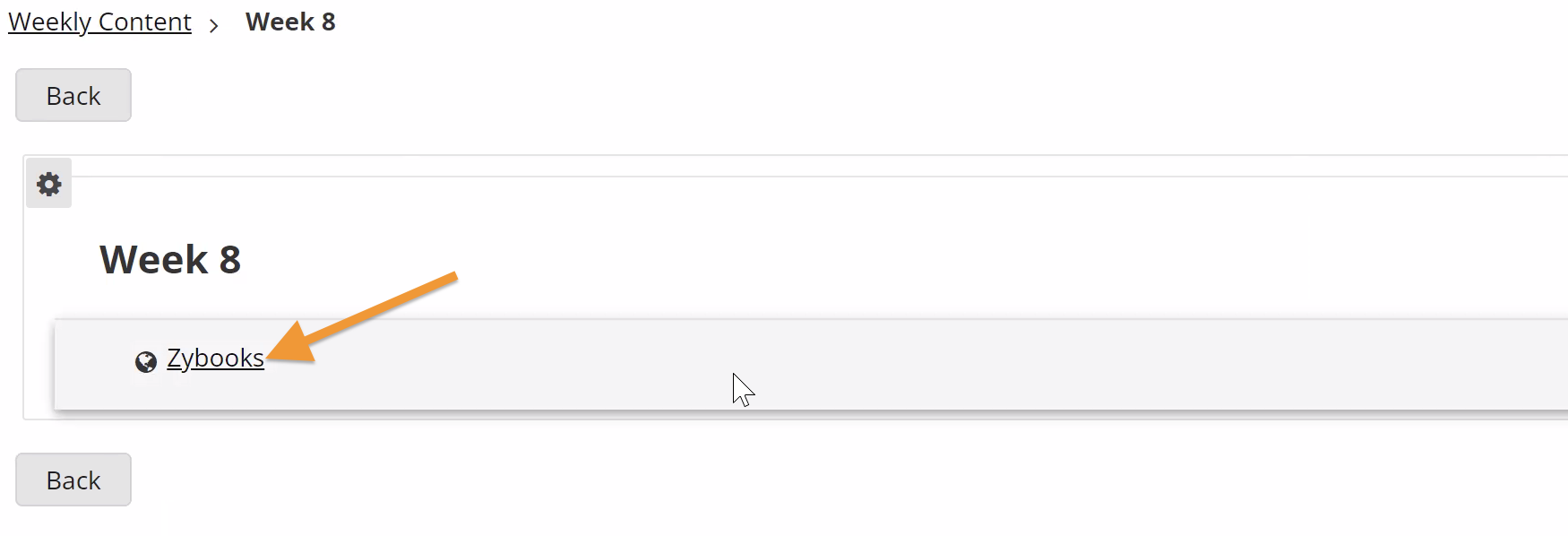Click the globe icon beside Zybooks
1568x536 pixels.
pyautogui.click(x=146, y=361)
